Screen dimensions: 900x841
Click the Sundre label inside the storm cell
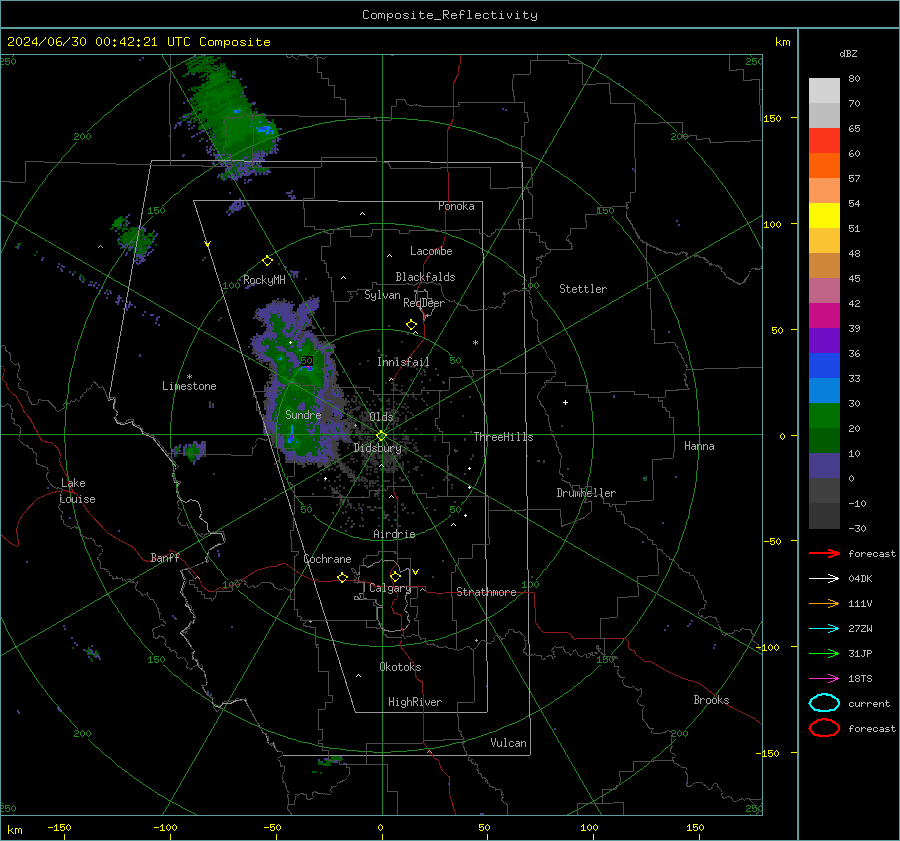[303, 415]
